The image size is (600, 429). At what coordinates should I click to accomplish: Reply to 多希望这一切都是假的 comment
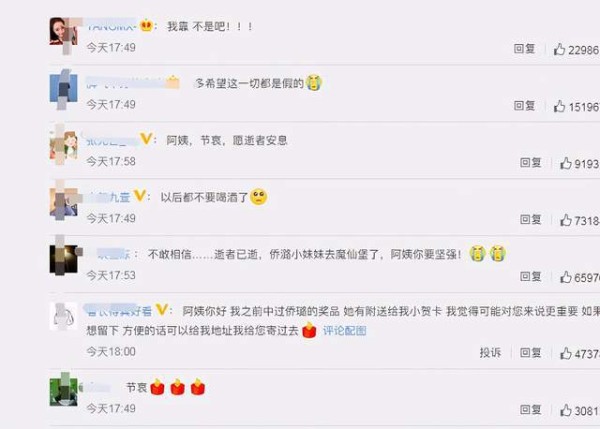(x=524, y=106)
